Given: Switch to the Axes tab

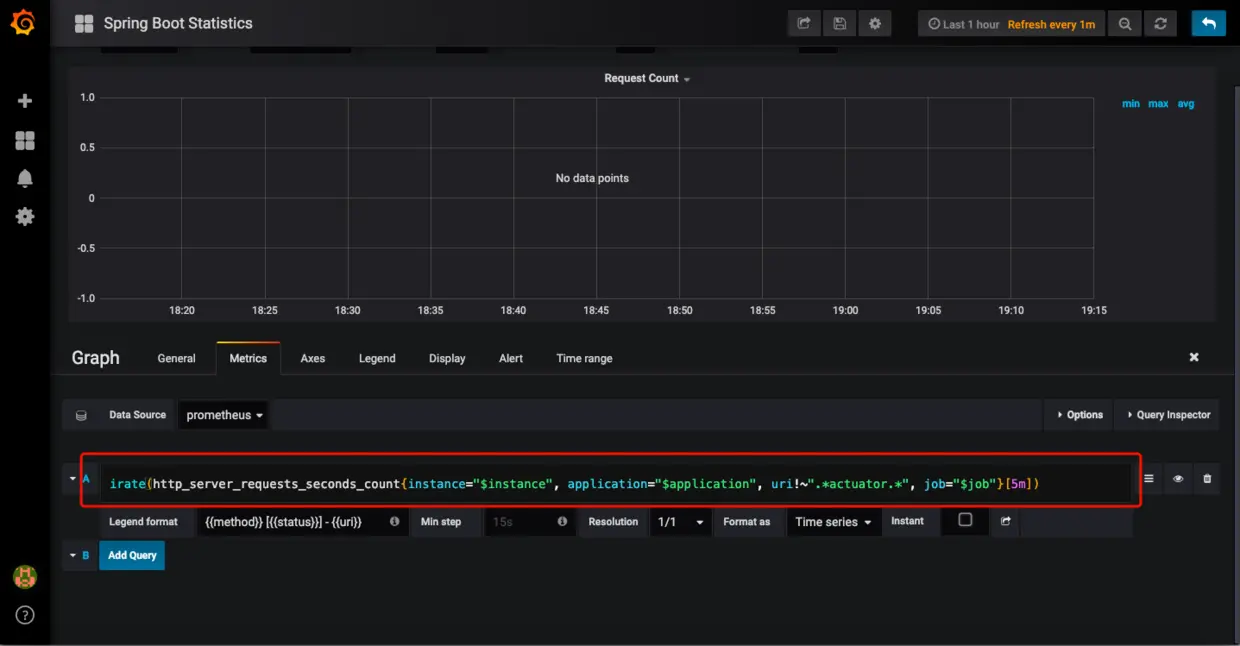Looking at the screenshot, I should pyautogui.click(x=313, y=358).
